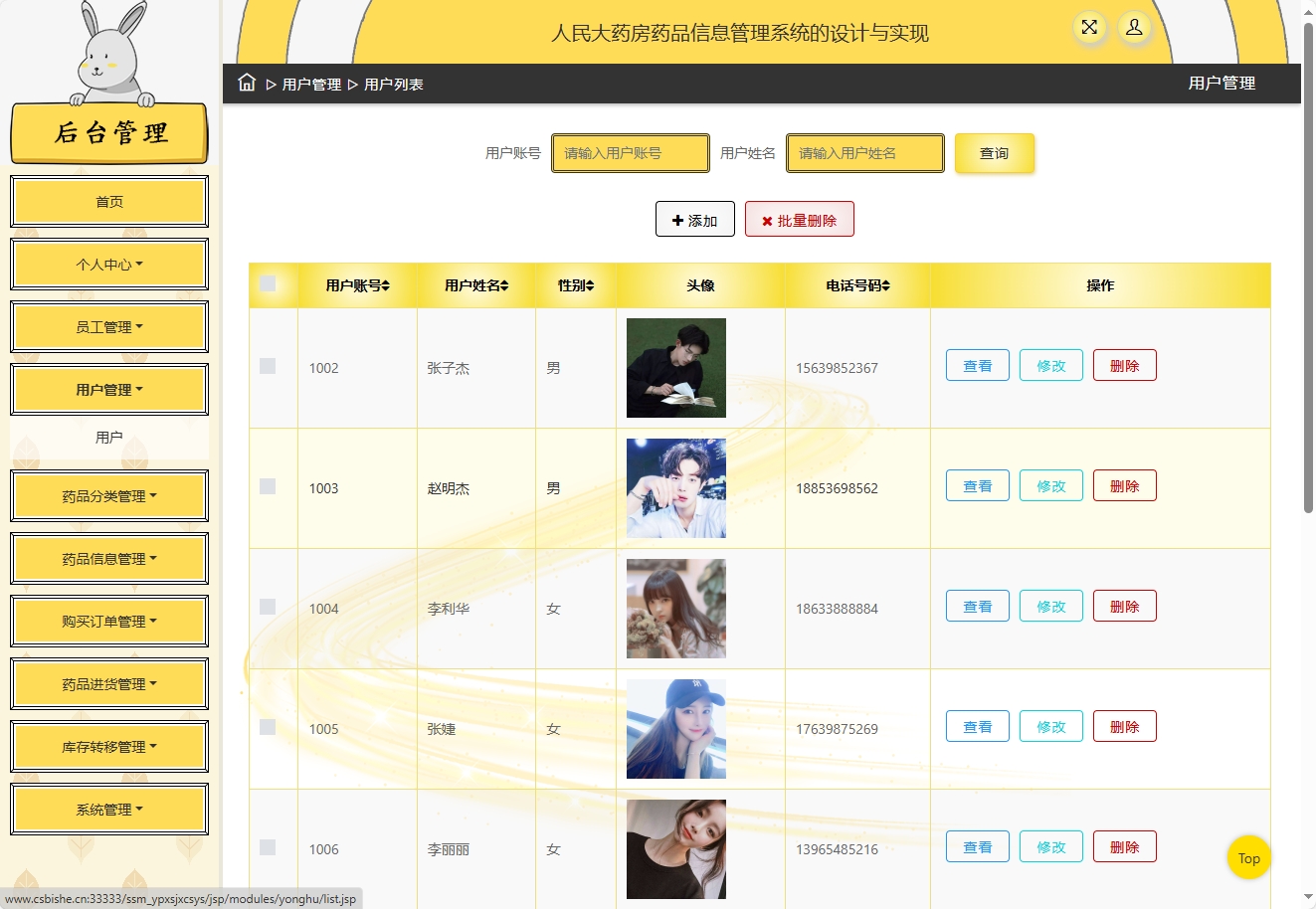
Task: Open avatar thumbnail of user 1006
Action: [x=676, y=849]
